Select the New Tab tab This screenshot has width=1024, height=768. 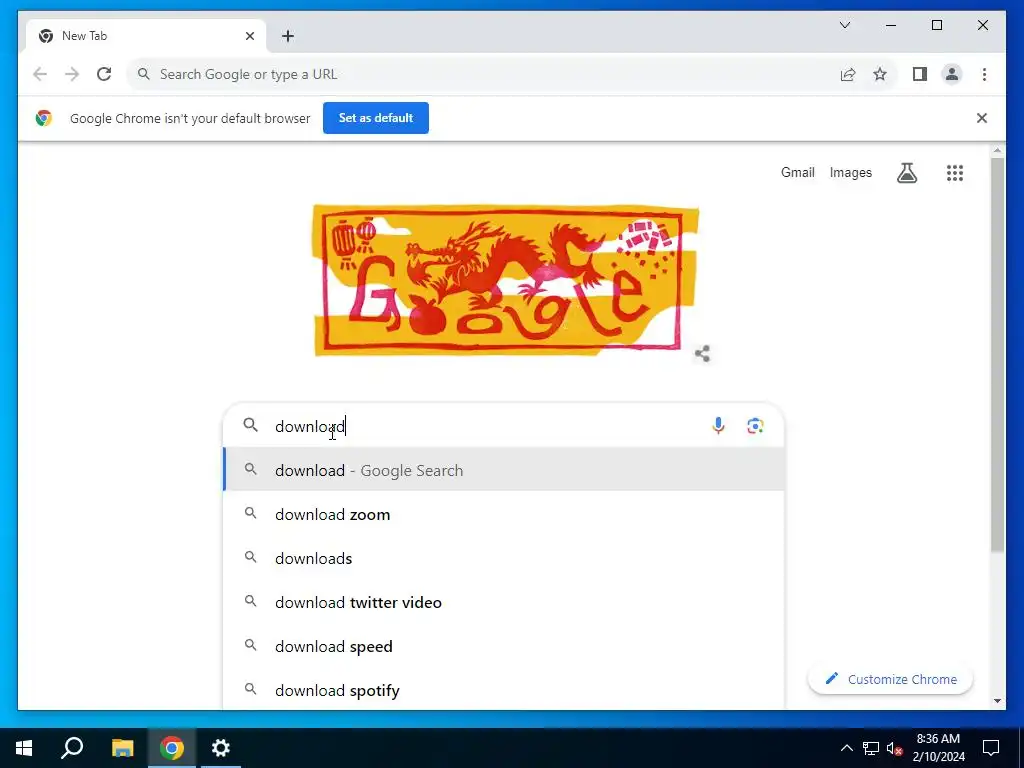146,36
